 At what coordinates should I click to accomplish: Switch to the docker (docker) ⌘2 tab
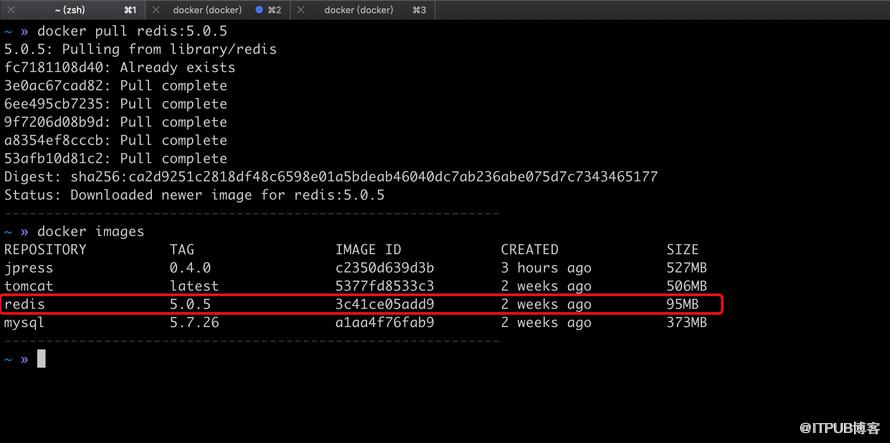click(218, 10)
